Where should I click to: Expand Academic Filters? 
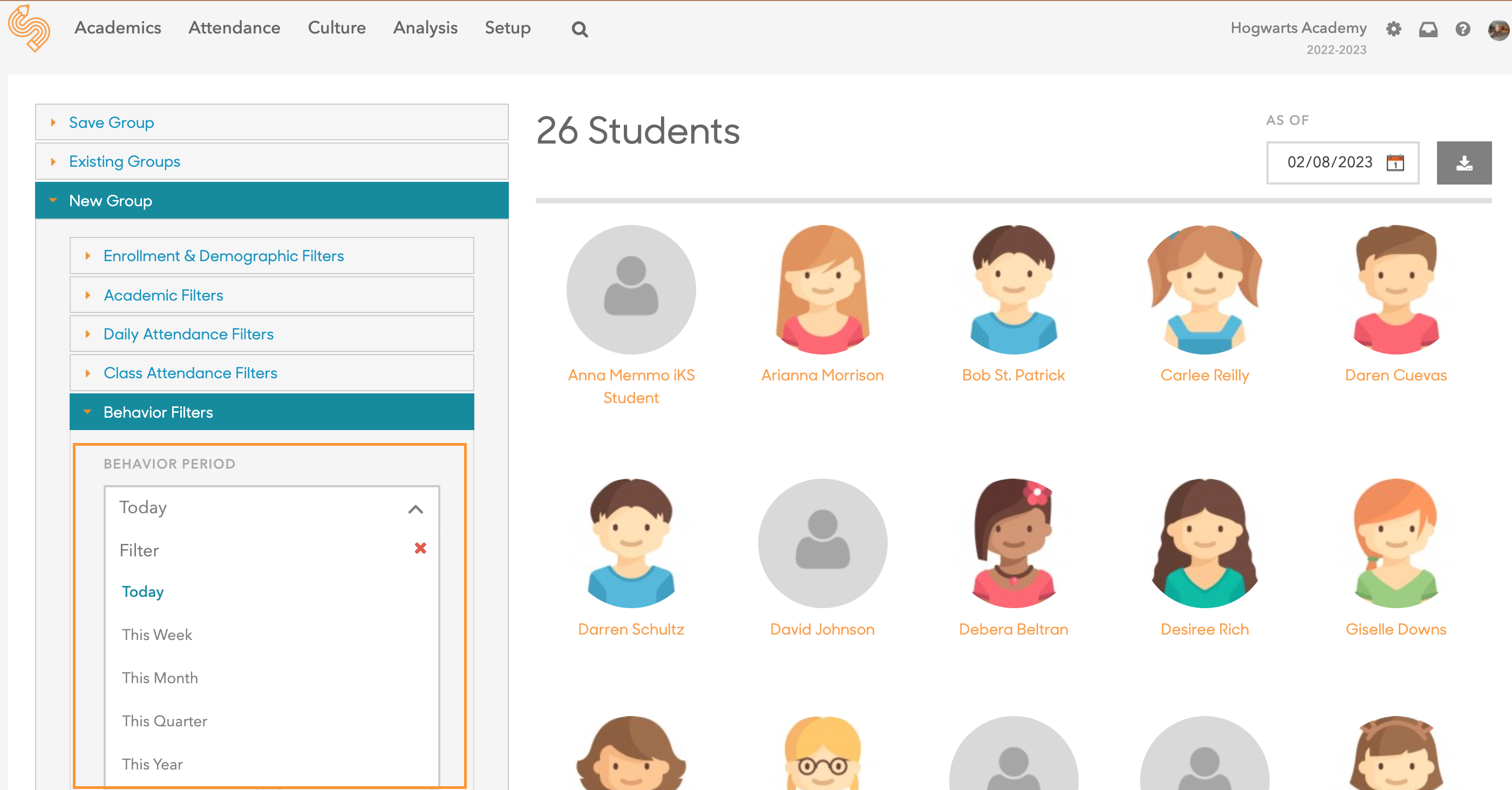click(272, 295)
